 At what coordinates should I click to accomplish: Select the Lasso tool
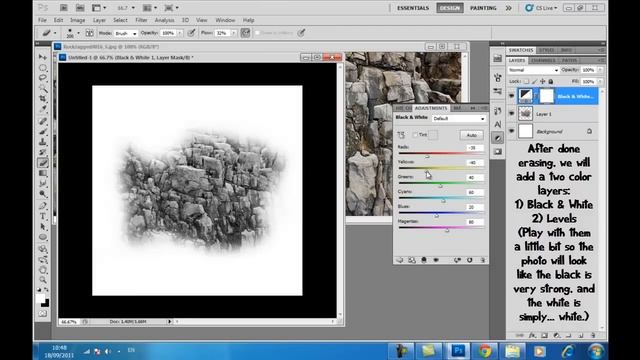click(43, 78)
